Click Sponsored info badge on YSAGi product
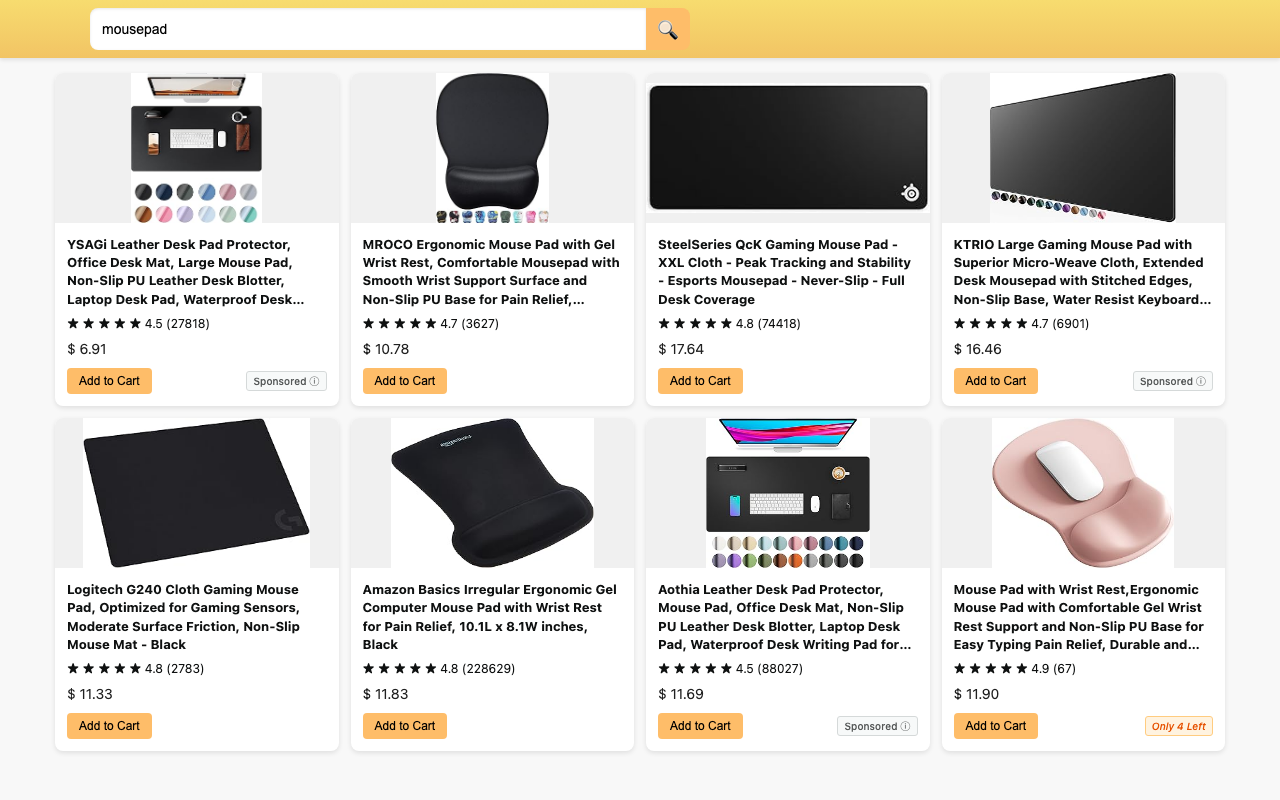1280x800 pixels. pos(286,381)
